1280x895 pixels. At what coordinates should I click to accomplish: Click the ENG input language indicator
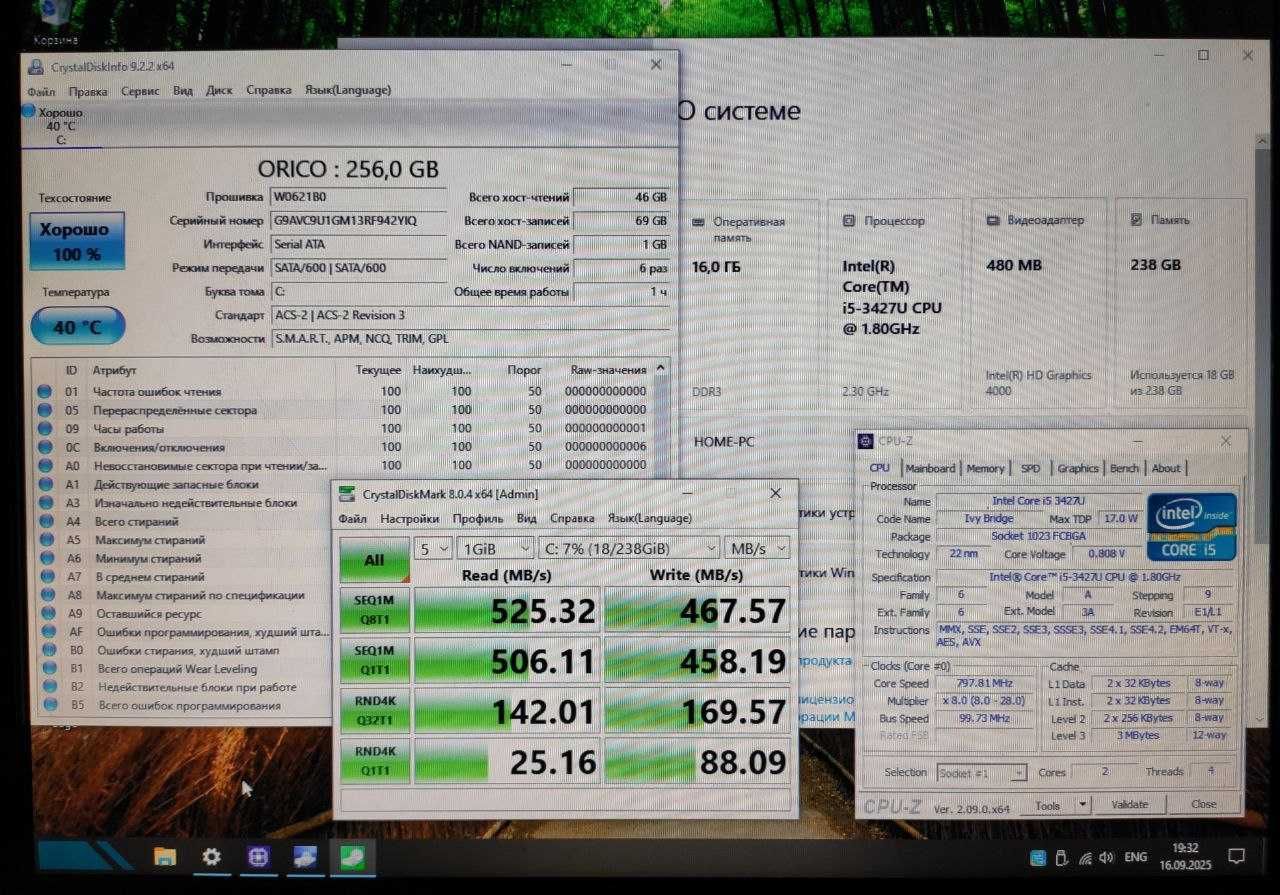coord(1136,857)
